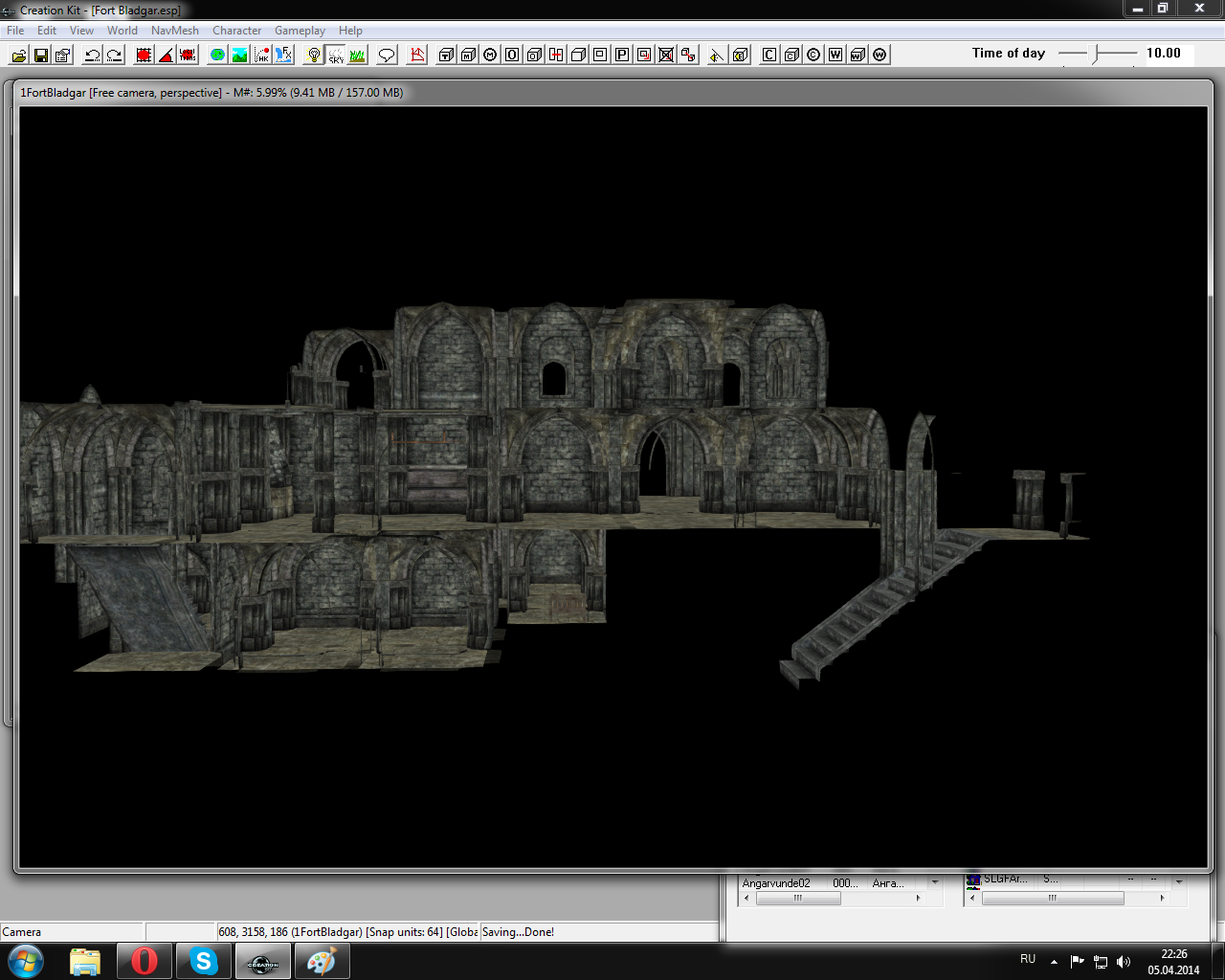The width and height of the screenshot is (1225, 980).
Task: Click the Open plugin folder icon
Action: 19,55
